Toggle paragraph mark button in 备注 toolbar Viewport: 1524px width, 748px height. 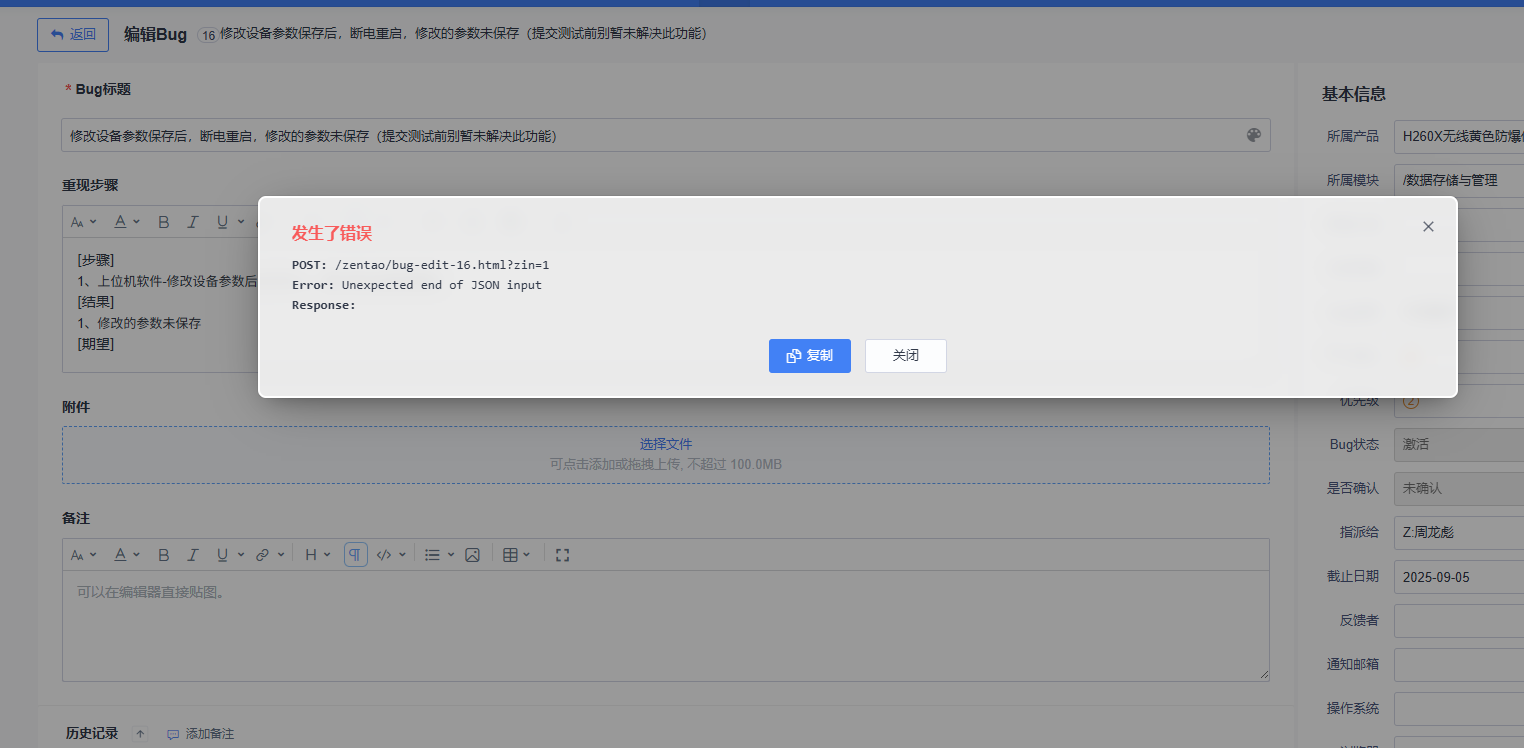[356, 555]
